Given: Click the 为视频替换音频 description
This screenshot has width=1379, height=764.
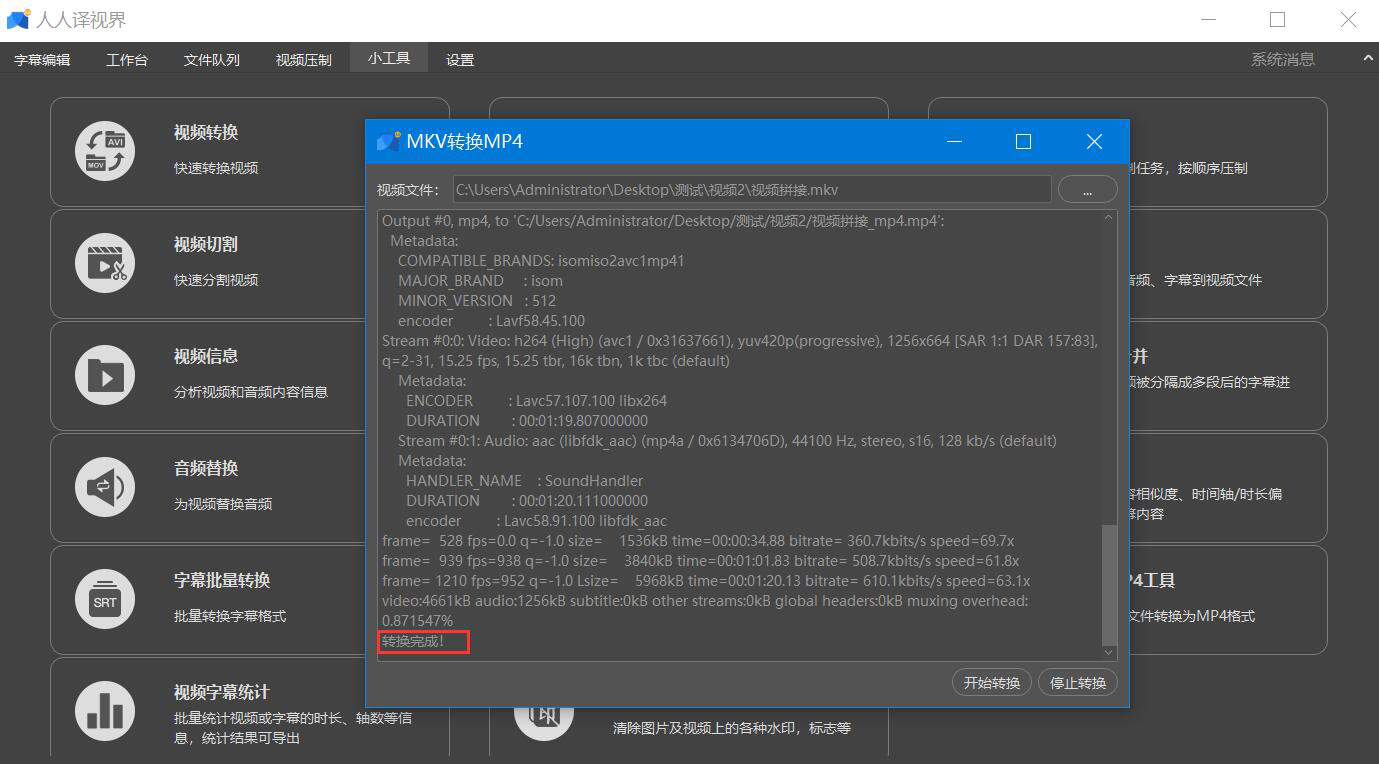Looking at the screenshot, I should coord(223,504).
